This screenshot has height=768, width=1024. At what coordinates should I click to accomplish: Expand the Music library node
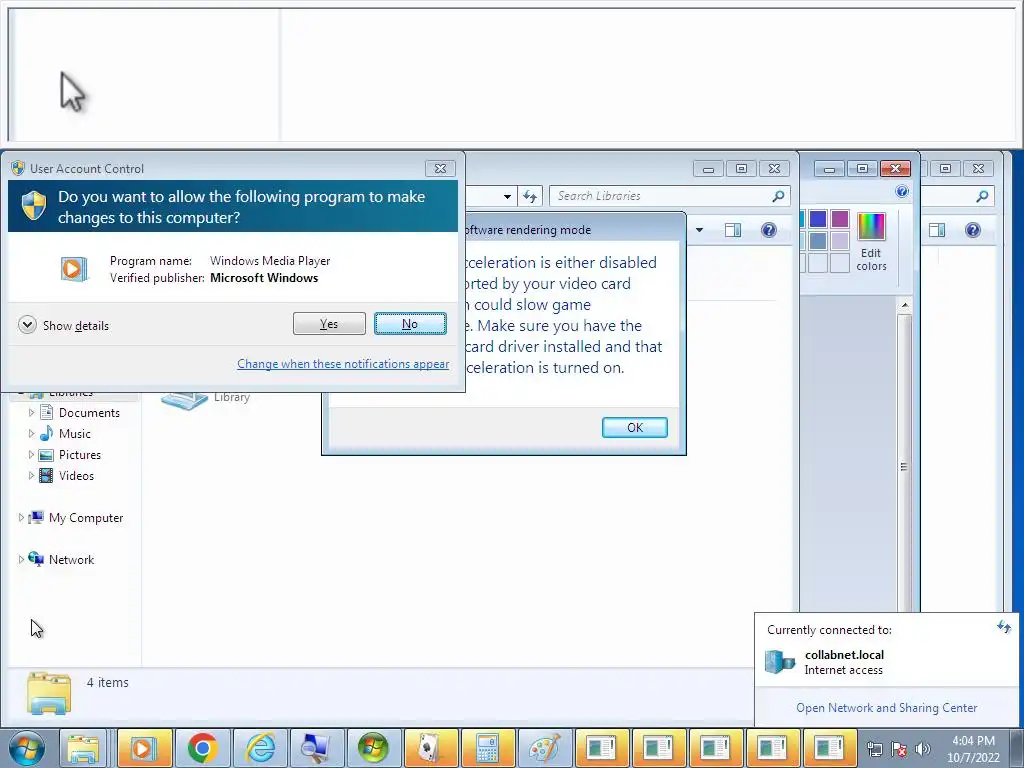(31, 434)
